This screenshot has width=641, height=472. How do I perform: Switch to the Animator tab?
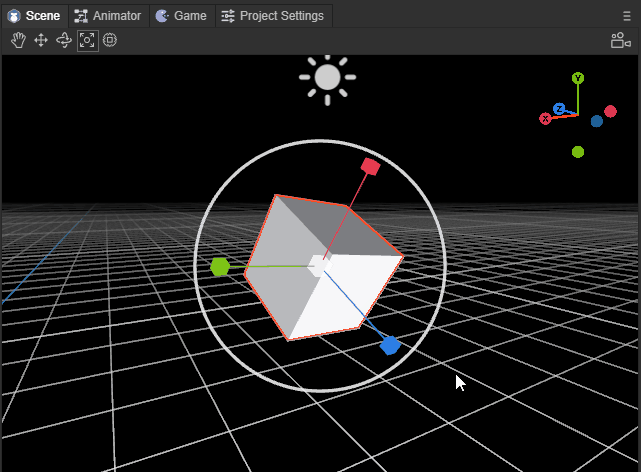click(109, 16)
